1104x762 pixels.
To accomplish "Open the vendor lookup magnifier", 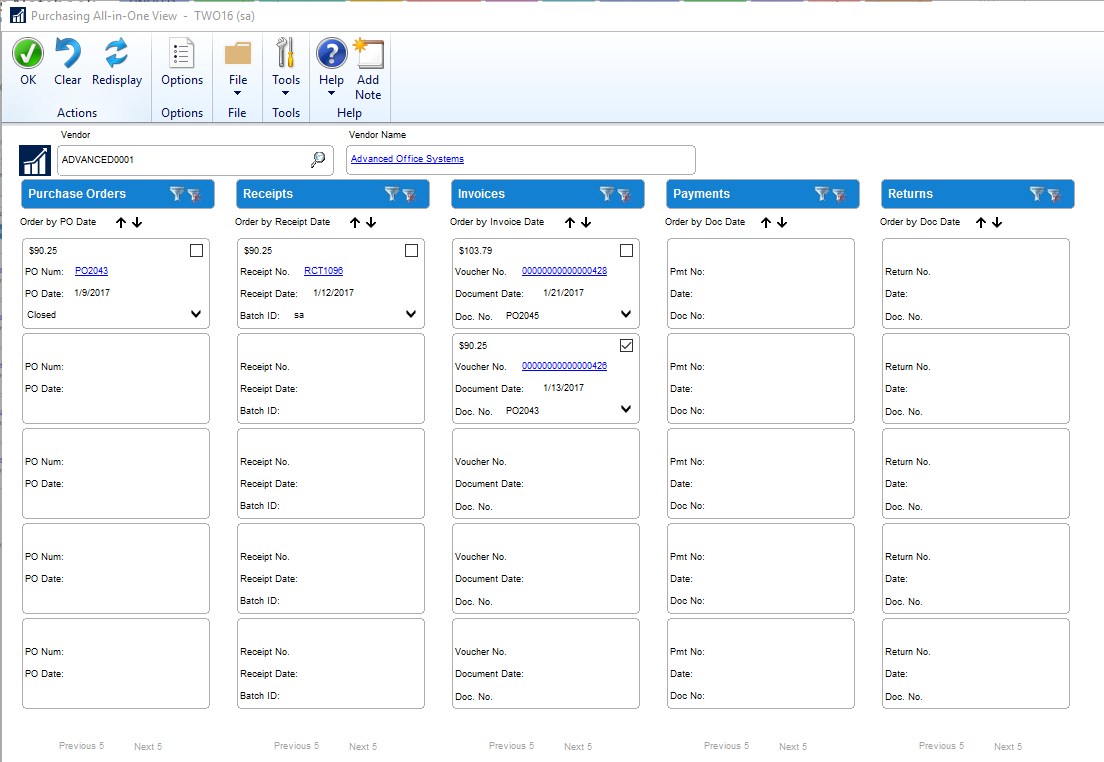I will [x=318, y=159].
